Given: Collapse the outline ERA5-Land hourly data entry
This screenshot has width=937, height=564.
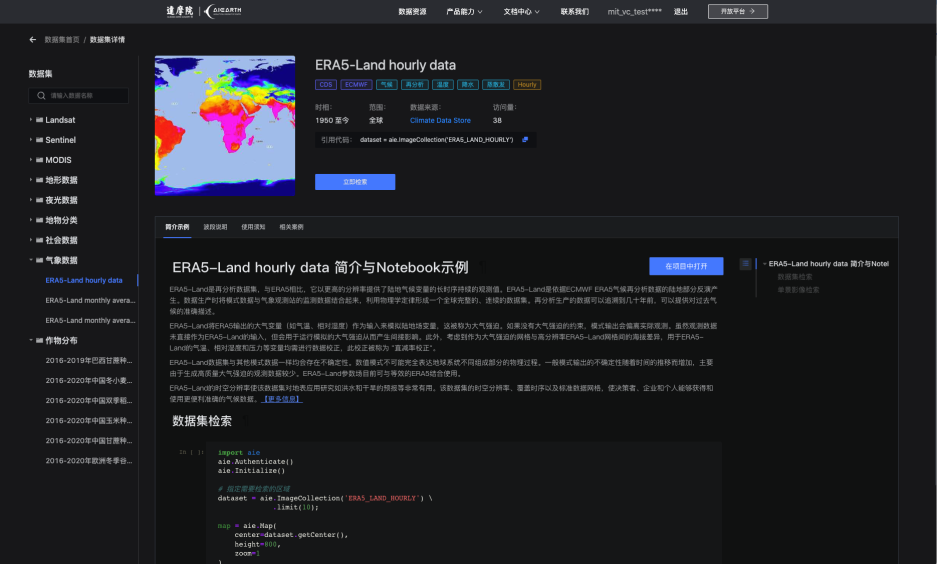Looking at the screenshot, I should click(x=764, y=263).
